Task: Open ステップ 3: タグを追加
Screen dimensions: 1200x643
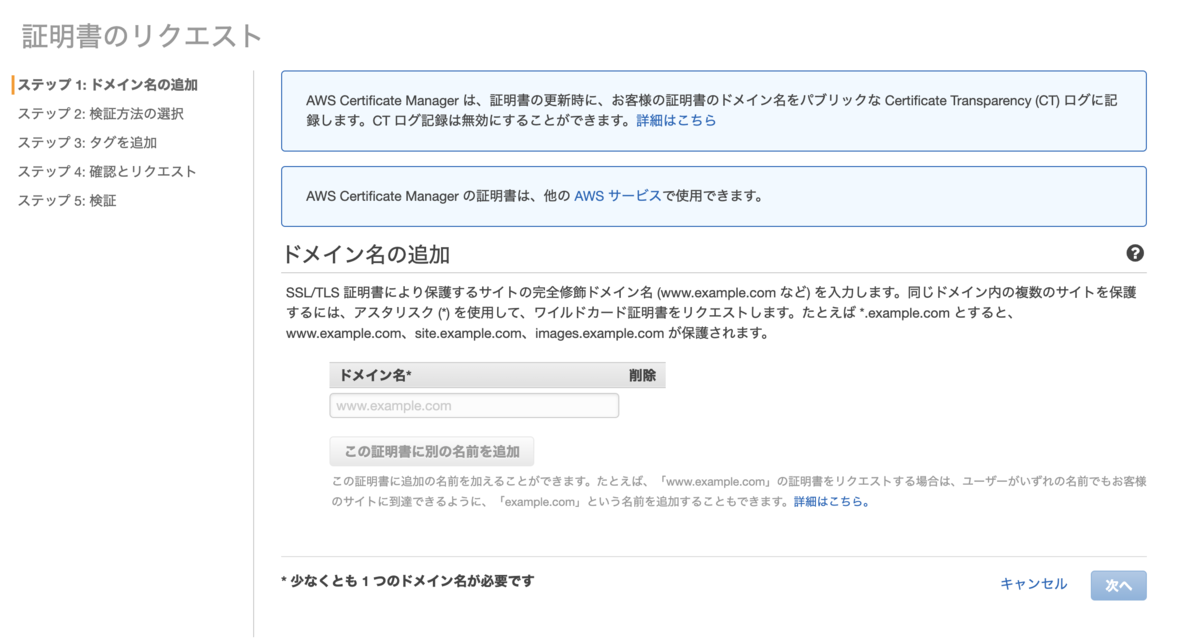Action: click(x=90, y=142)
